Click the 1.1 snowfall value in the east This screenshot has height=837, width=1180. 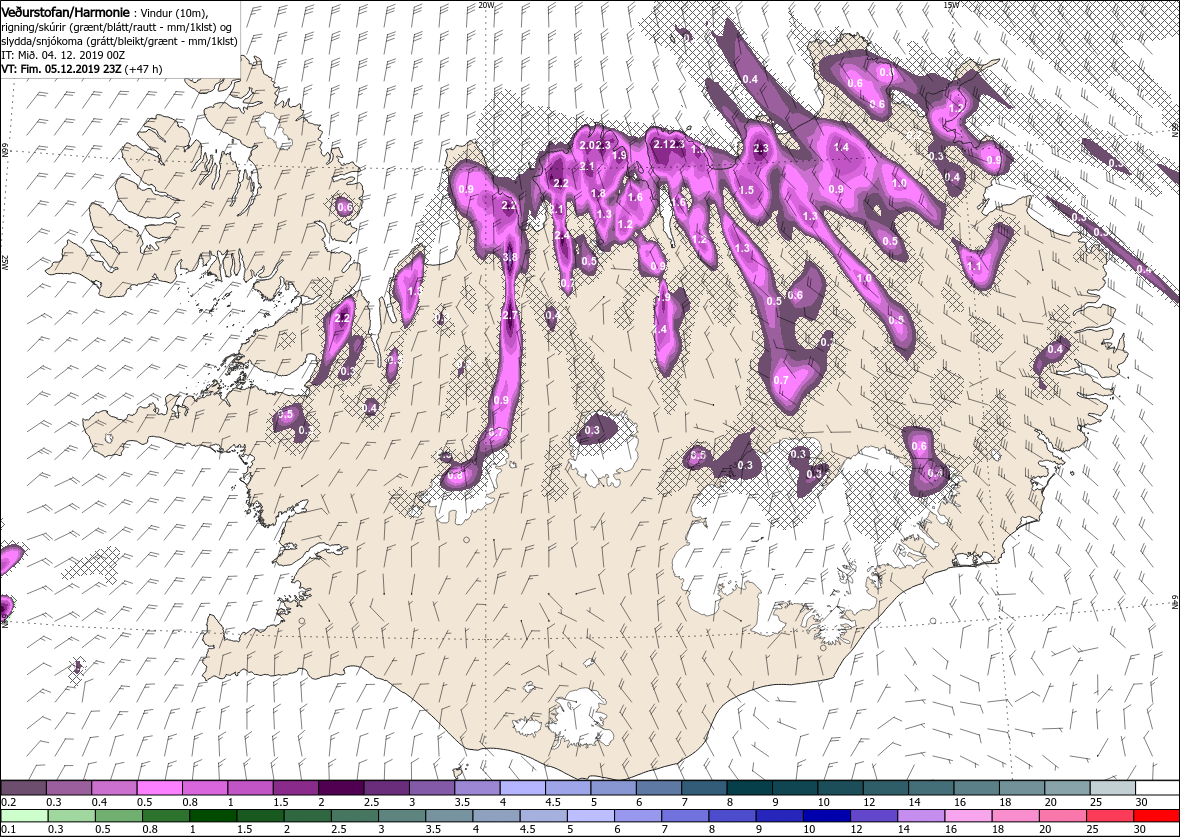coord(974,266)
